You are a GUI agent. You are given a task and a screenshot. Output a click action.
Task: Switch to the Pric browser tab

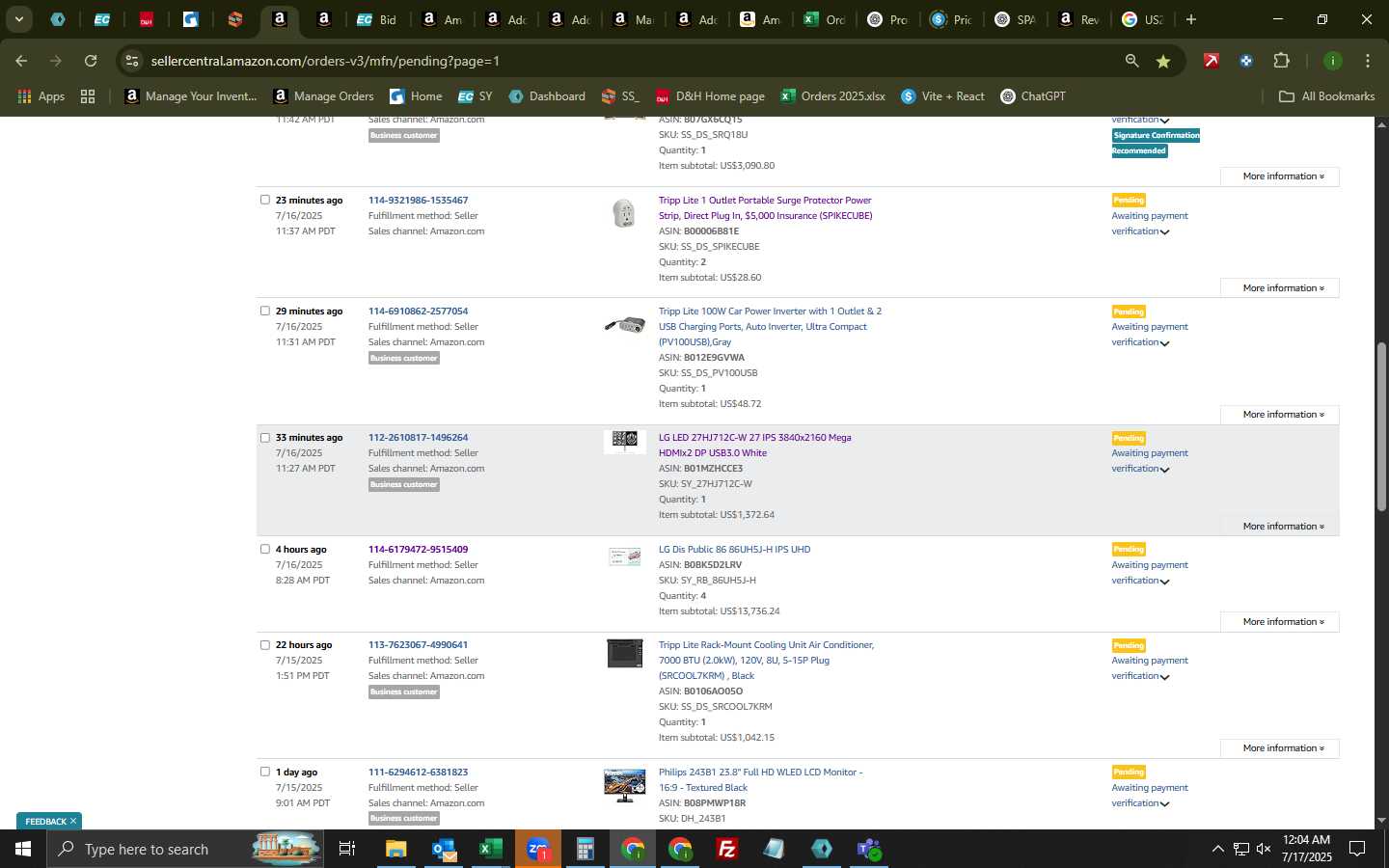(952, 19)
